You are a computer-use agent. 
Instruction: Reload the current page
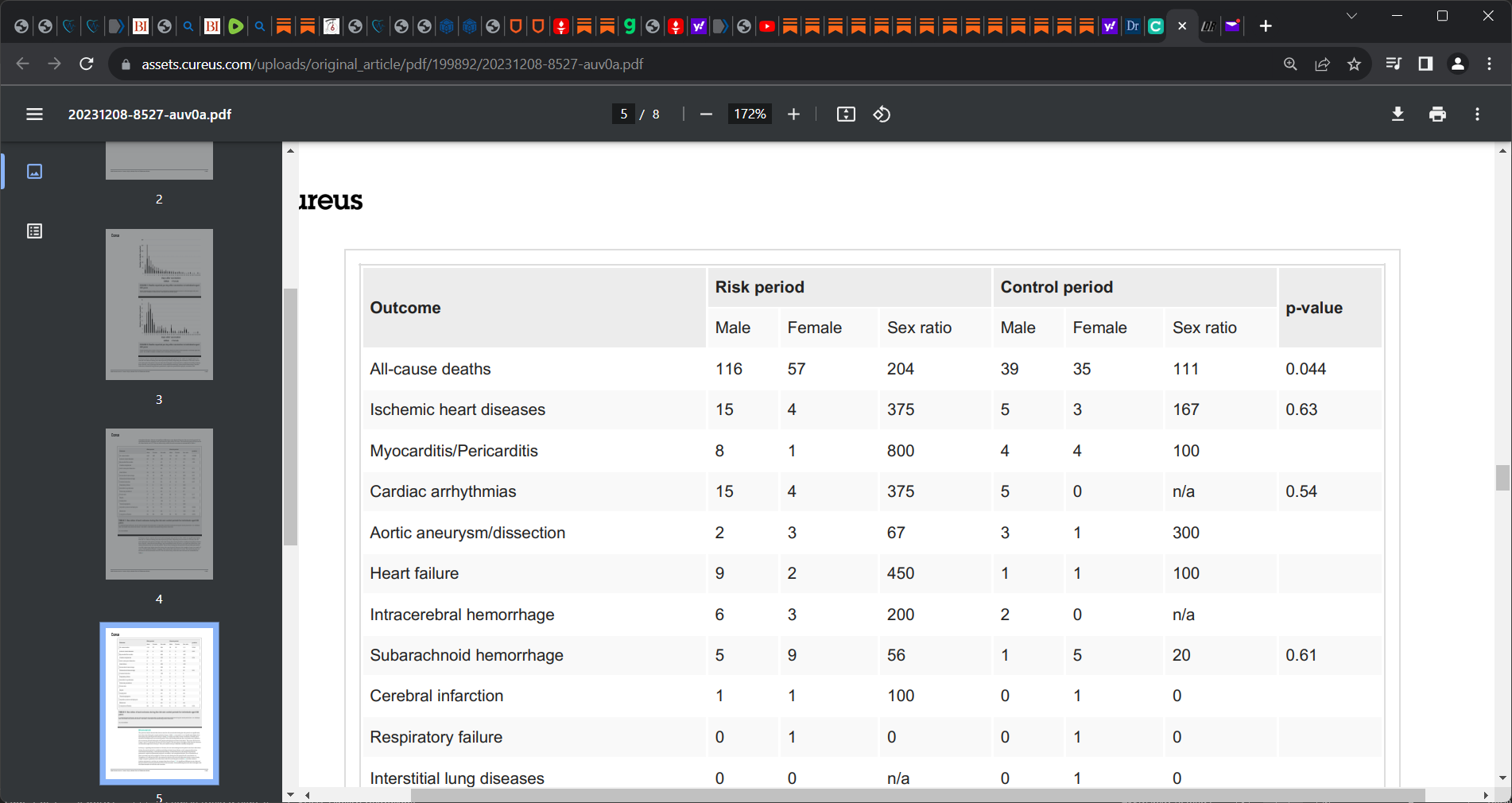(87, 64)
